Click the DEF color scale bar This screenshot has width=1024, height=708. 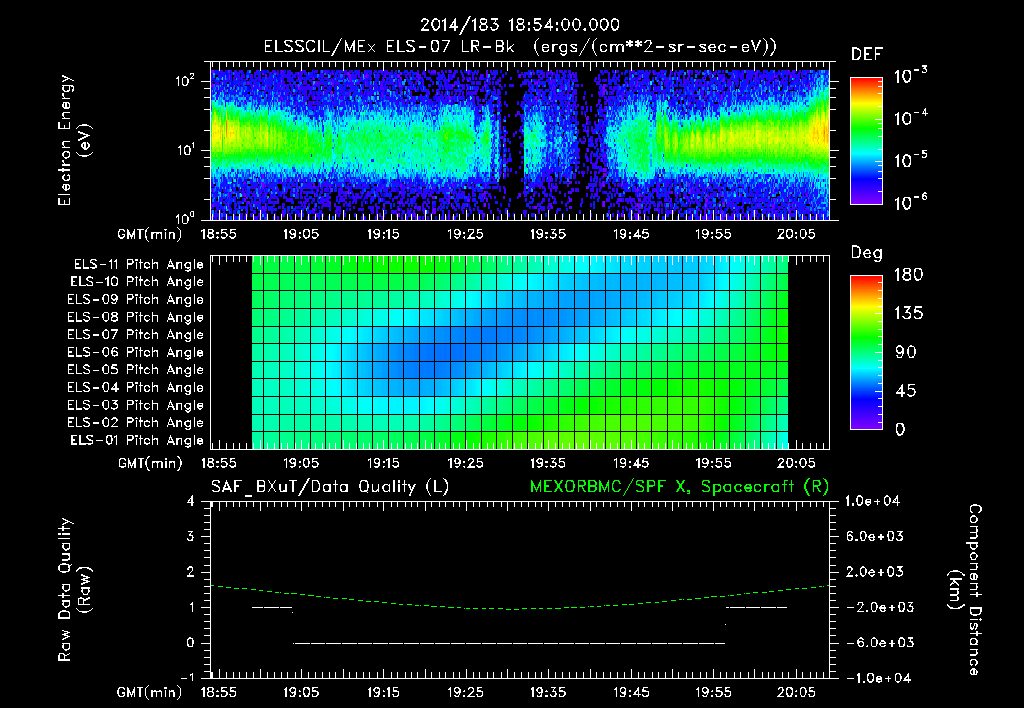(866, 141)
